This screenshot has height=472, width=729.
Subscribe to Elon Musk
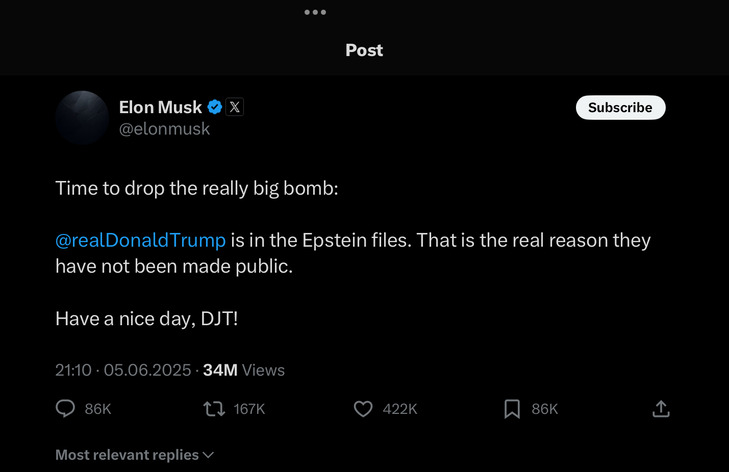[620, 108]
